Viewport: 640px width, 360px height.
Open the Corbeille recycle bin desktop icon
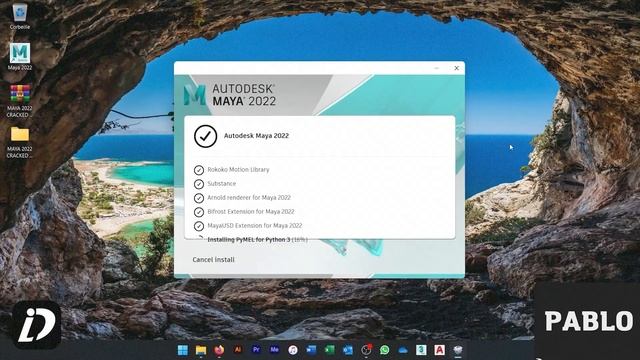coord(20,16)
